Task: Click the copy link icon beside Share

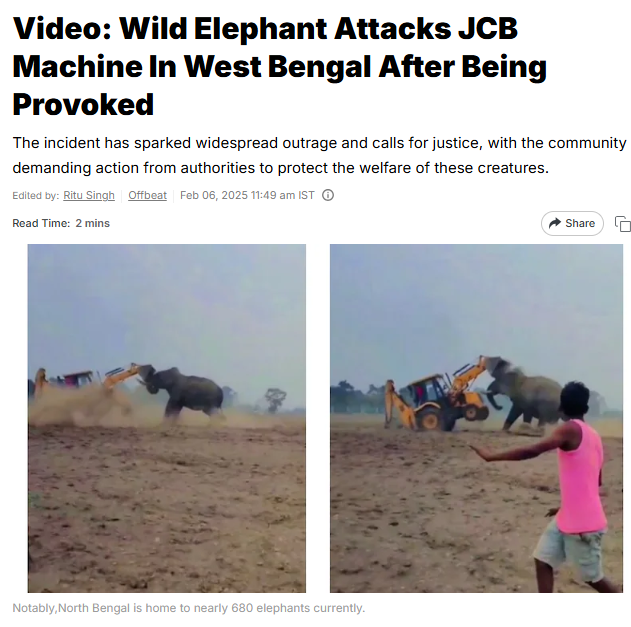Action: (623, 224)
